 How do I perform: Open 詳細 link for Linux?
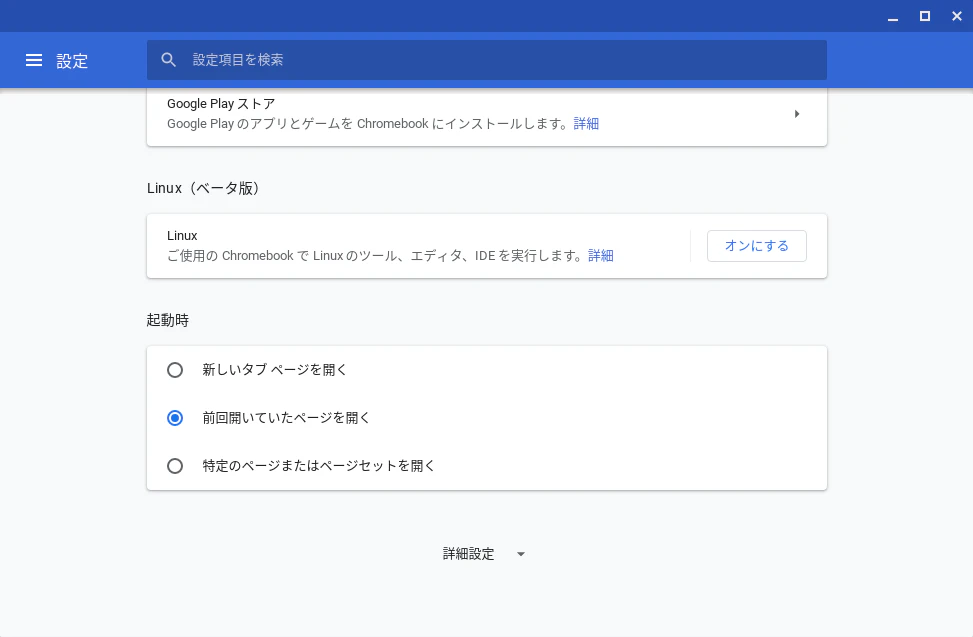(x=601, y=256)
